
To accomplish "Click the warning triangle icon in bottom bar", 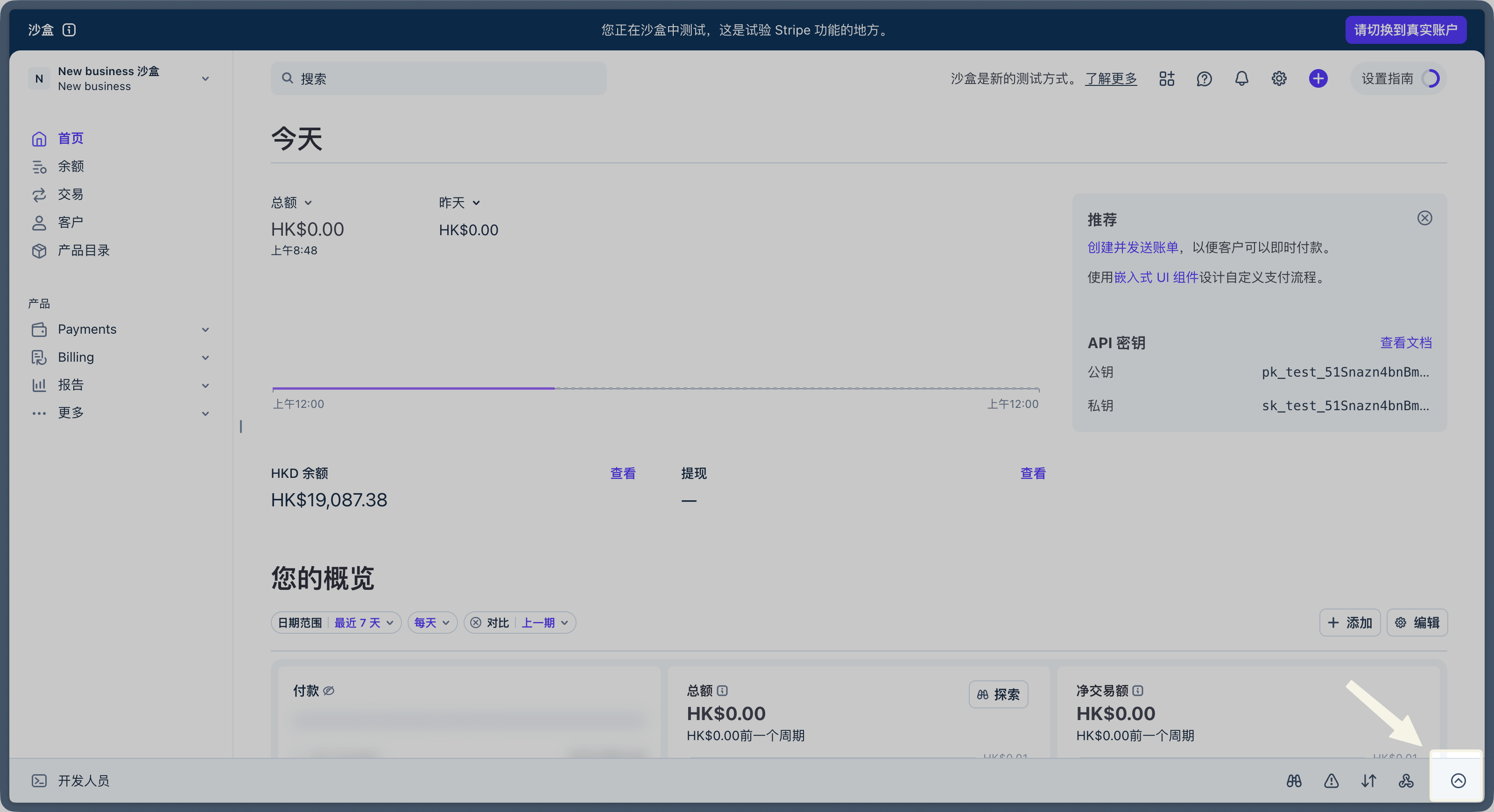I will pos(1331,781).
